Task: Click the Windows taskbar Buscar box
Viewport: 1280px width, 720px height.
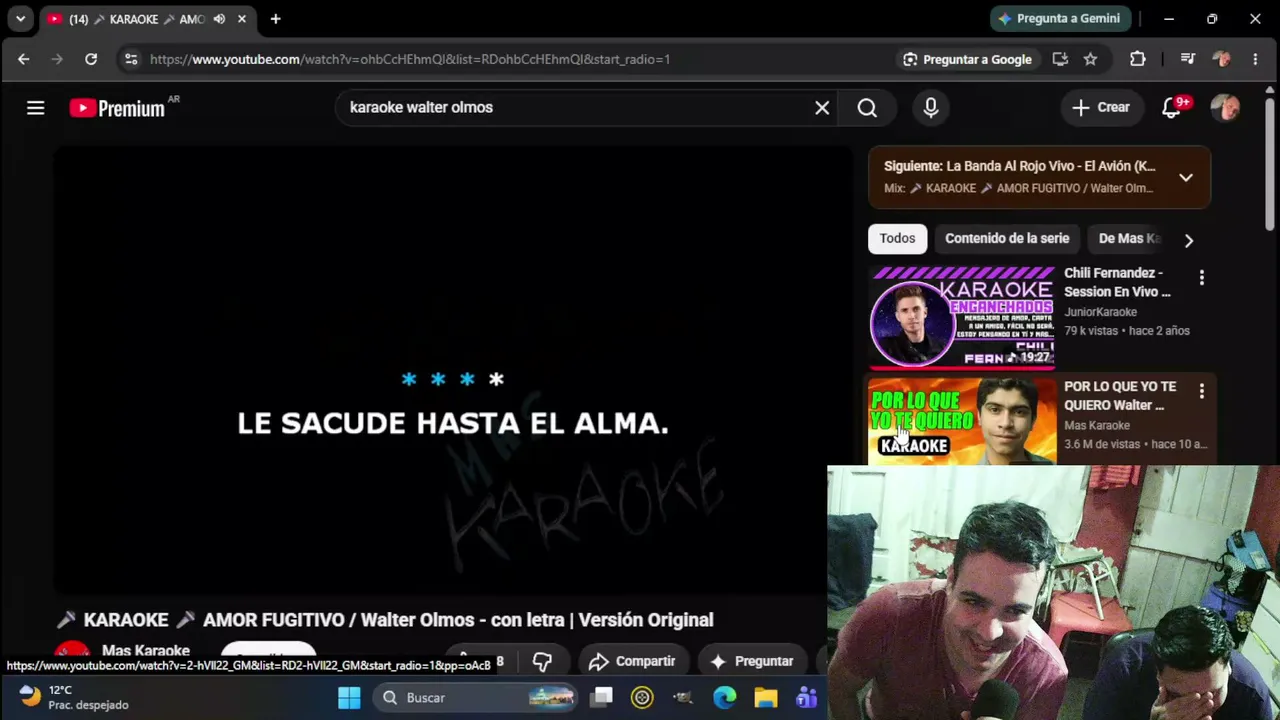Action: point(475,697)
